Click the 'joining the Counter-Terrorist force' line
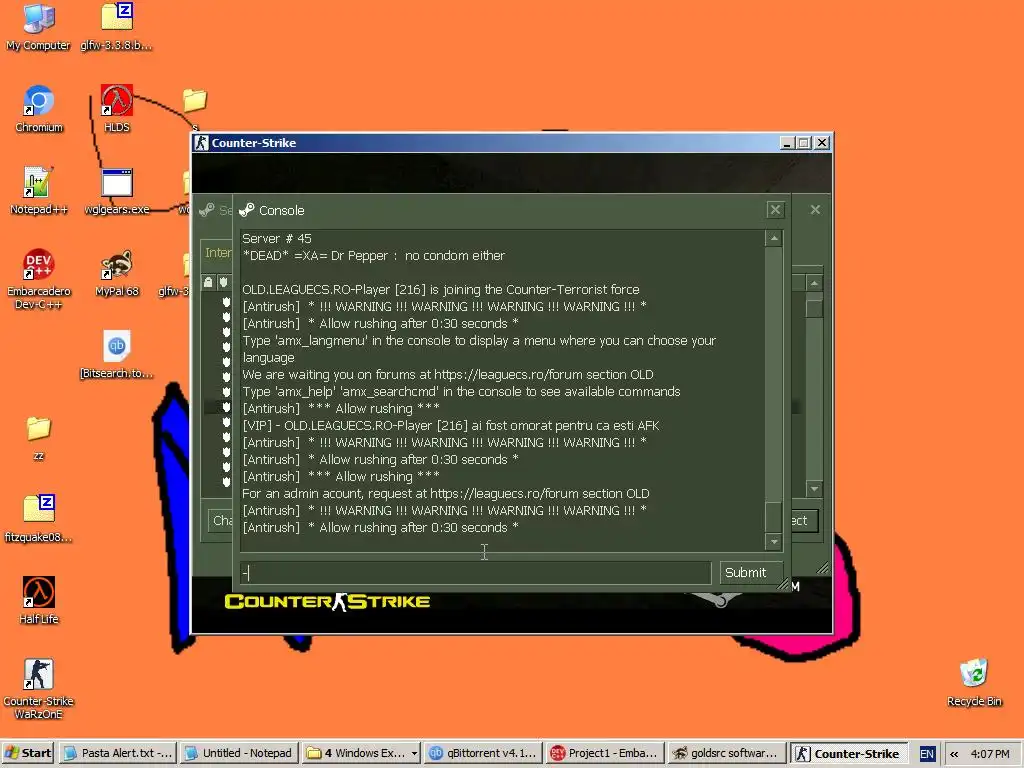This screenshot has width=1024, height=768. coord(441,289)
